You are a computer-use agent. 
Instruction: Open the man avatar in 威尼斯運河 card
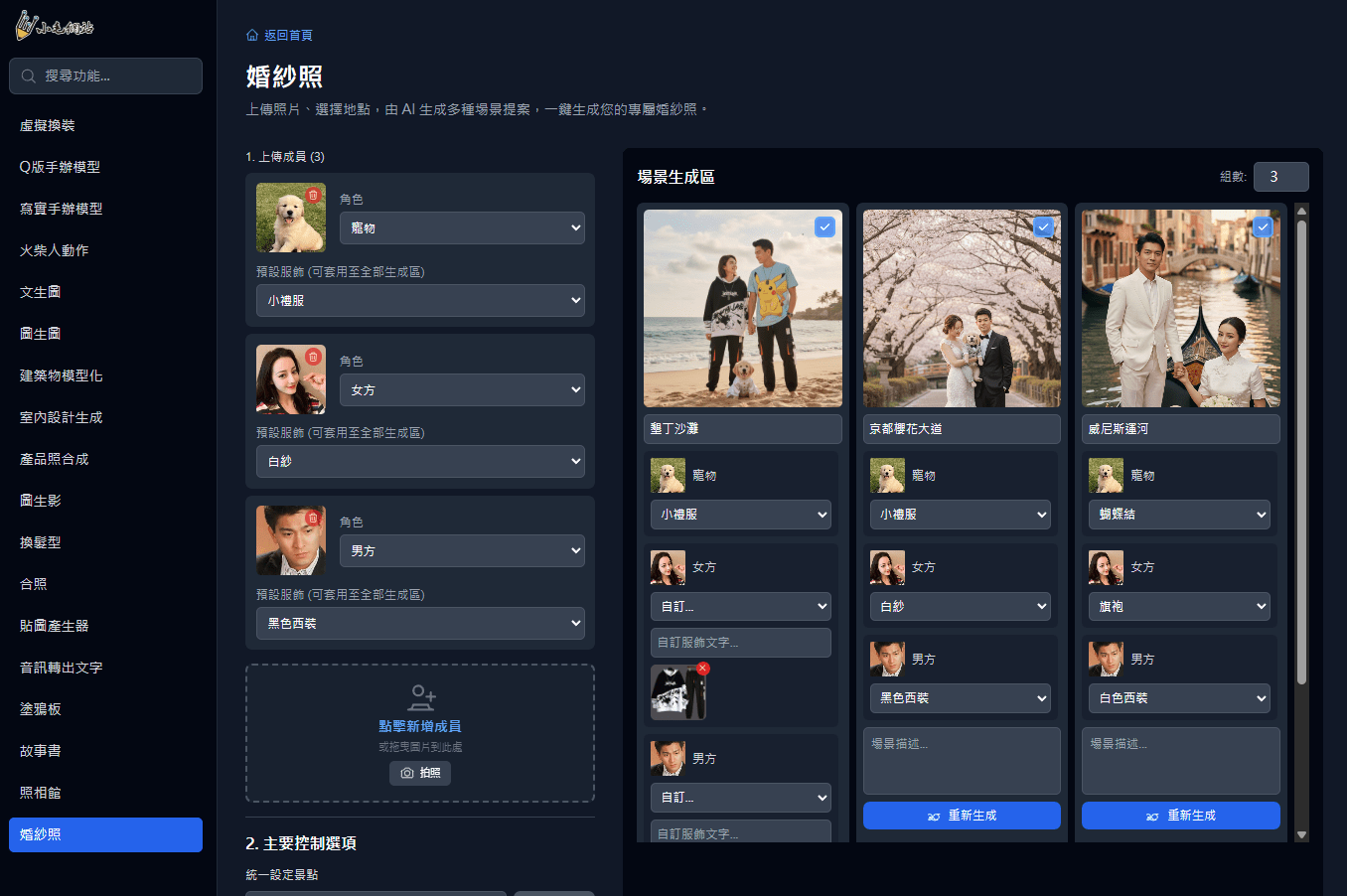pos(1106,659)
